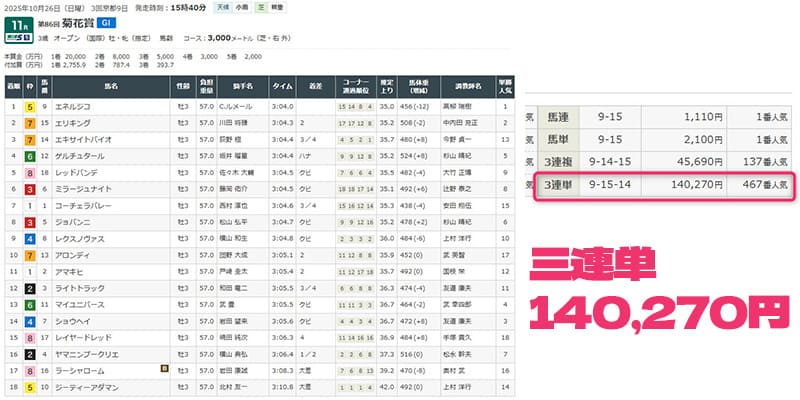Click the pink bracket 8 badge for レイヤードレッド
800x400 pixels.
(30, 338)
